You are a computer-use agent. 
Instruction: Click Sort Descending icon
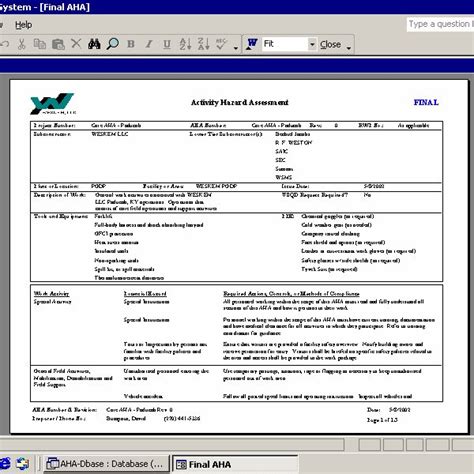[x=203, y=44]
